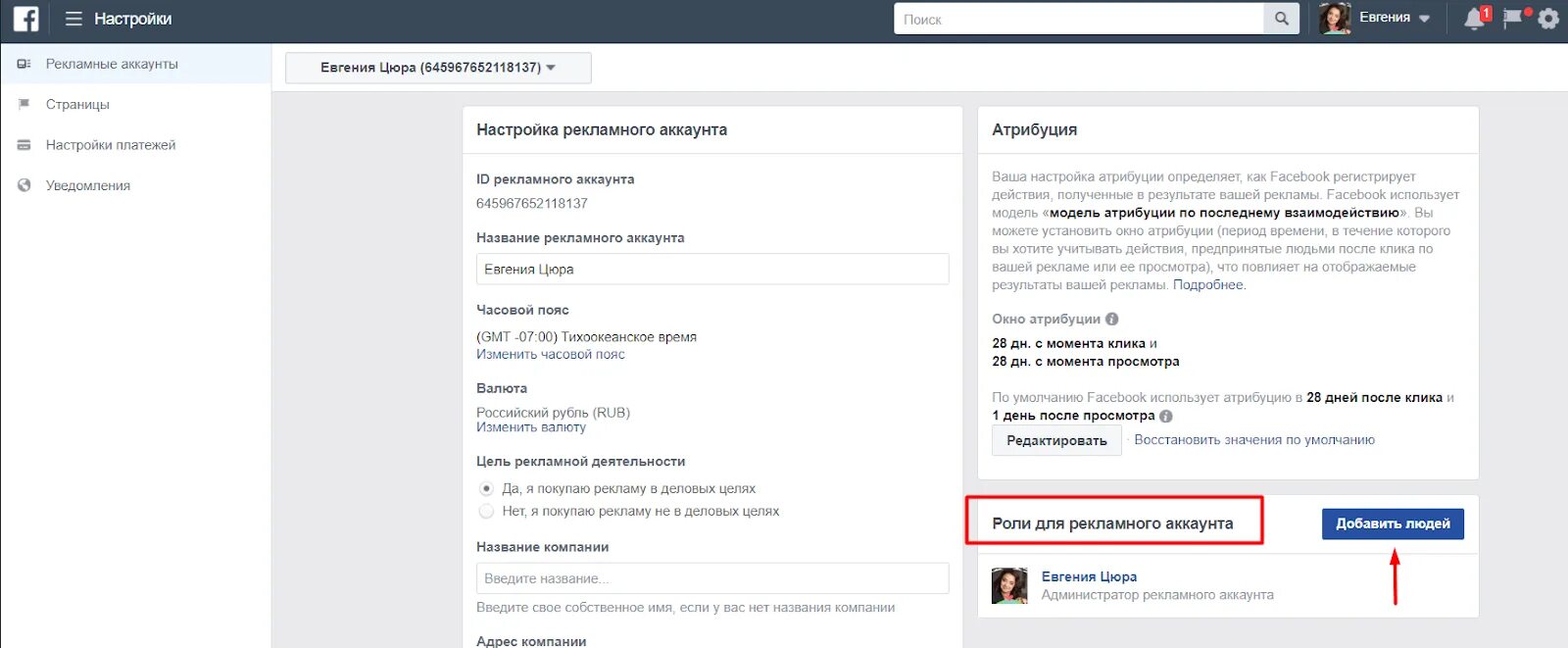The width and height of the screenshot is (1568, 648).
Task: Click Администратор рекламного аккаунта text
Action: (x=1157, y=594)
